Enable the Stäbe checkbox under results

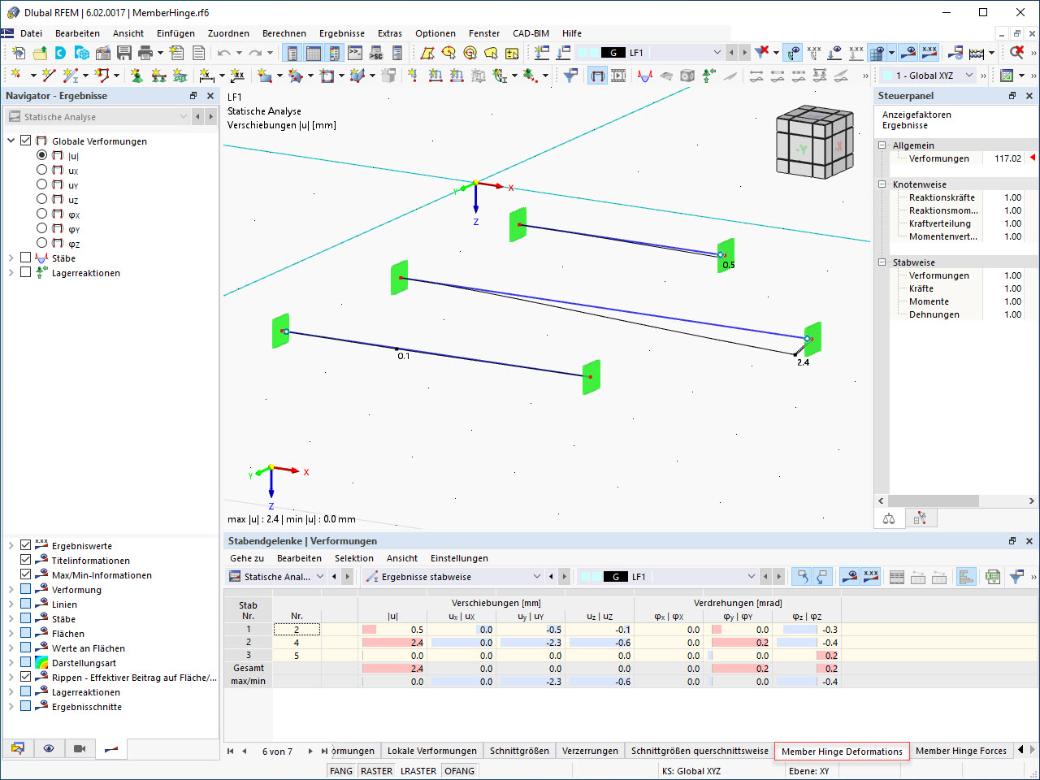click(x=26, y=257)
